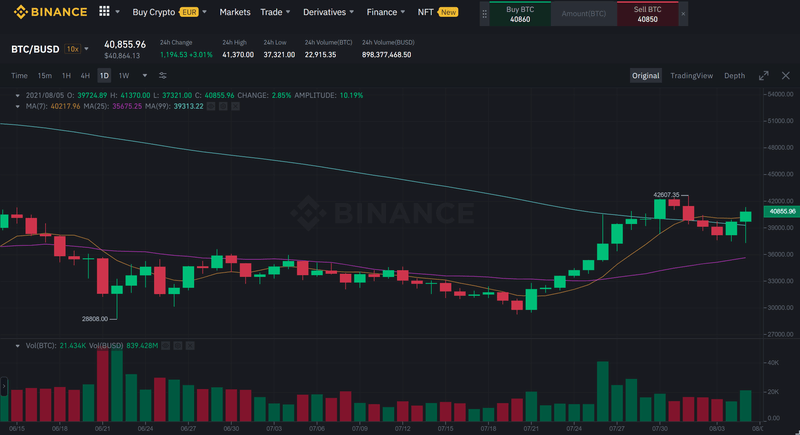Select the 4H time interval

[x=85, y=76]
